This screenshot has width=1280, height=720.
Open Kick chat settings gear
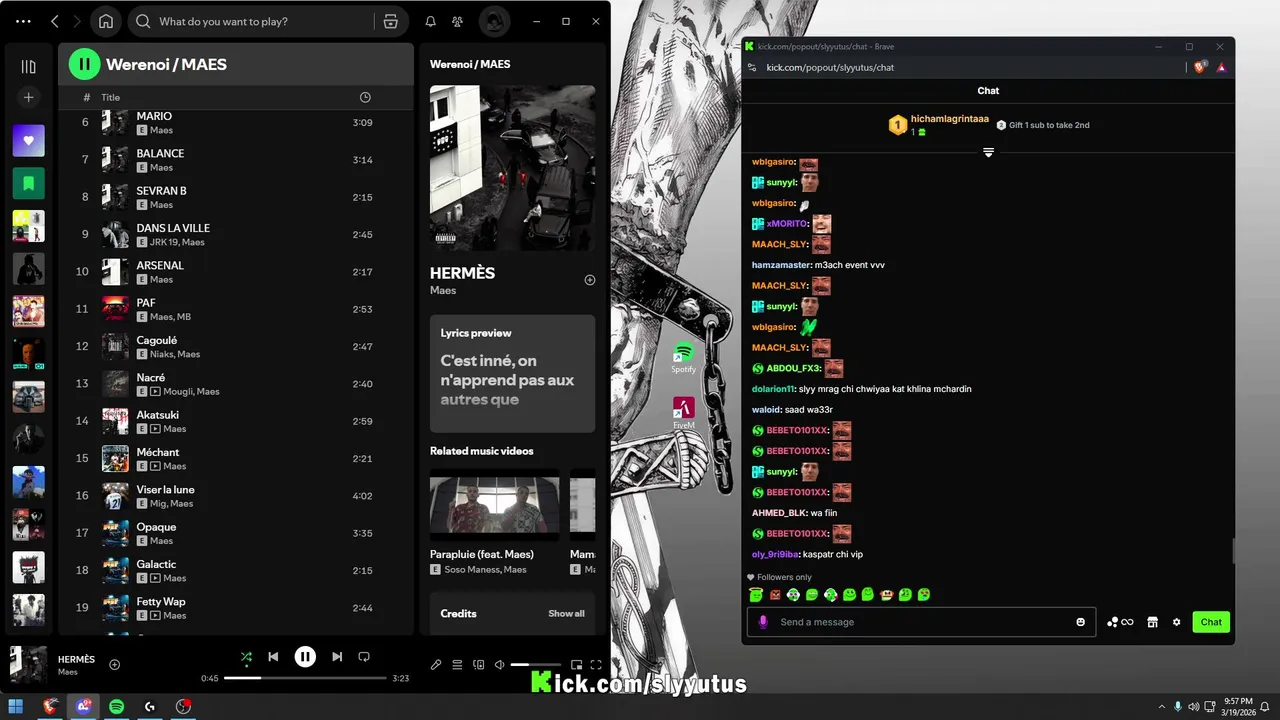[x=1176, y=622]
